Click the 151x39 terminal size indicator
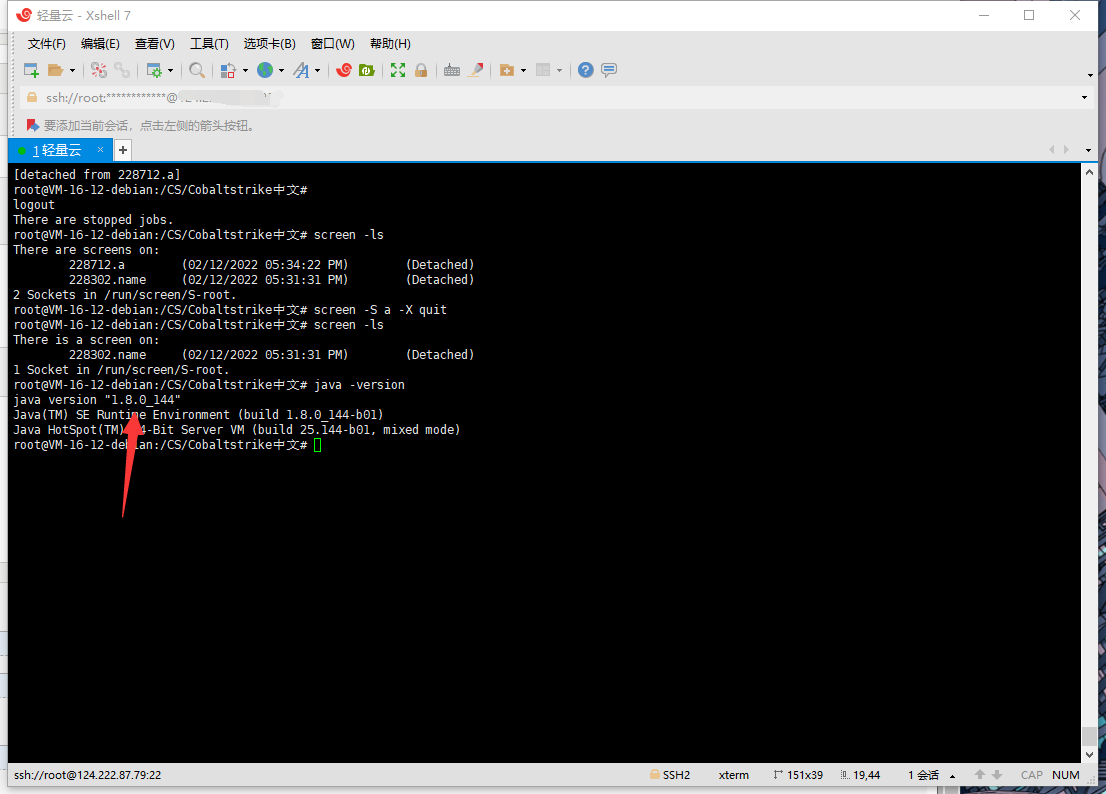This screenshot has height=794, width=1106. (798, 775)
